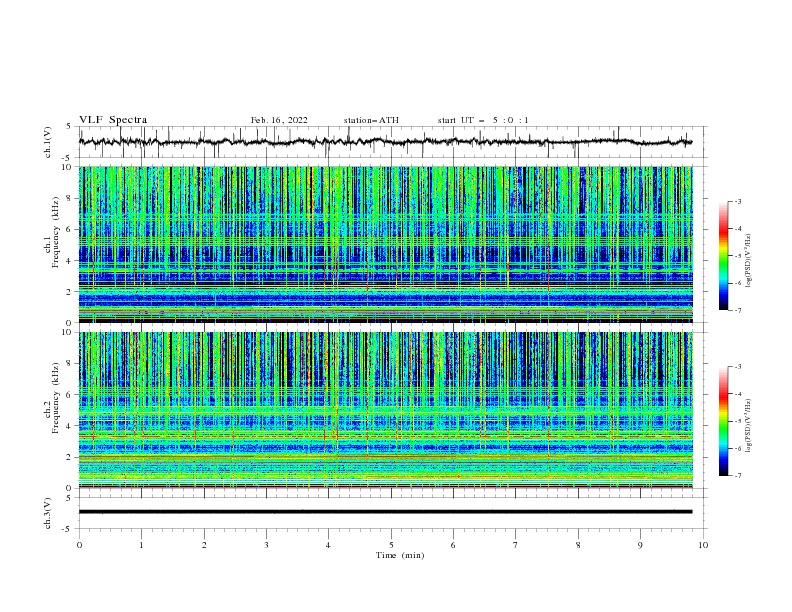Click the "2" tick on the time axis
The width and height of the screenshot is (792, 612).
204,545
